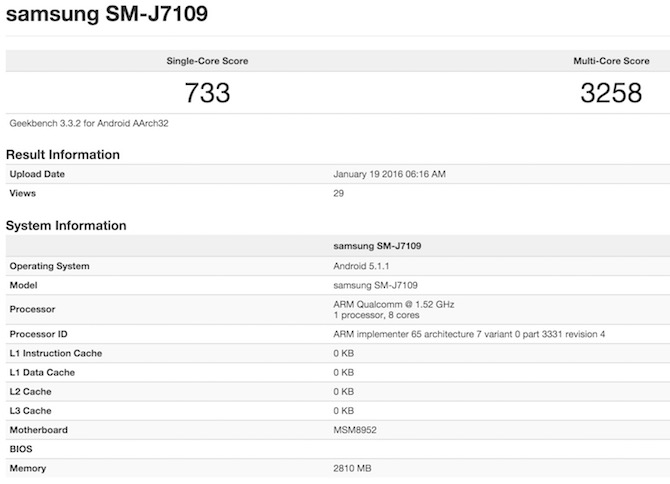Click the MSM8952 motherboard value
Image resolution: width=670 pixels, height=484 pixels.
356,430
